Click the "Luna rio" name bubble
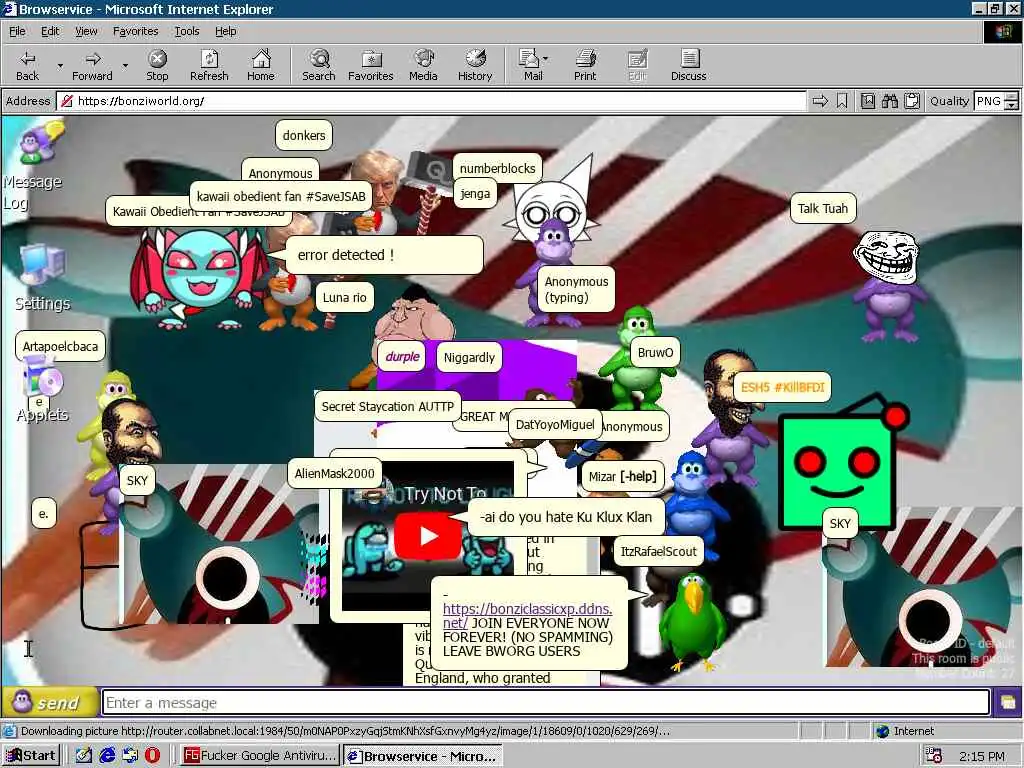Screen dimensions: 1024x768 pos(344,297)
